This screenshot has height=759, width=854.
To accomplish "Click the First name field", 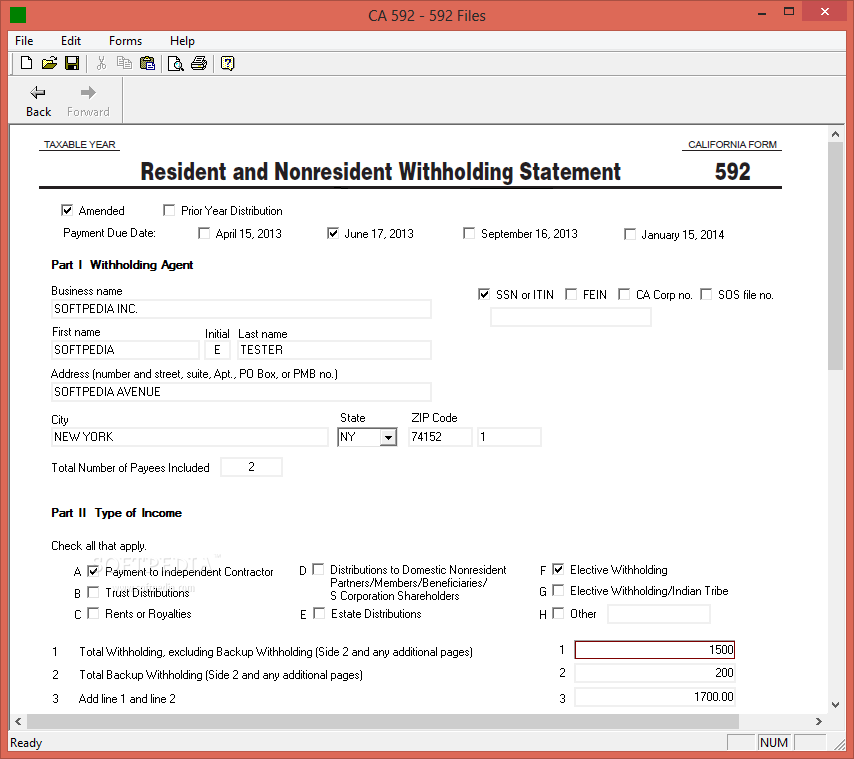I will coord(125,350).
